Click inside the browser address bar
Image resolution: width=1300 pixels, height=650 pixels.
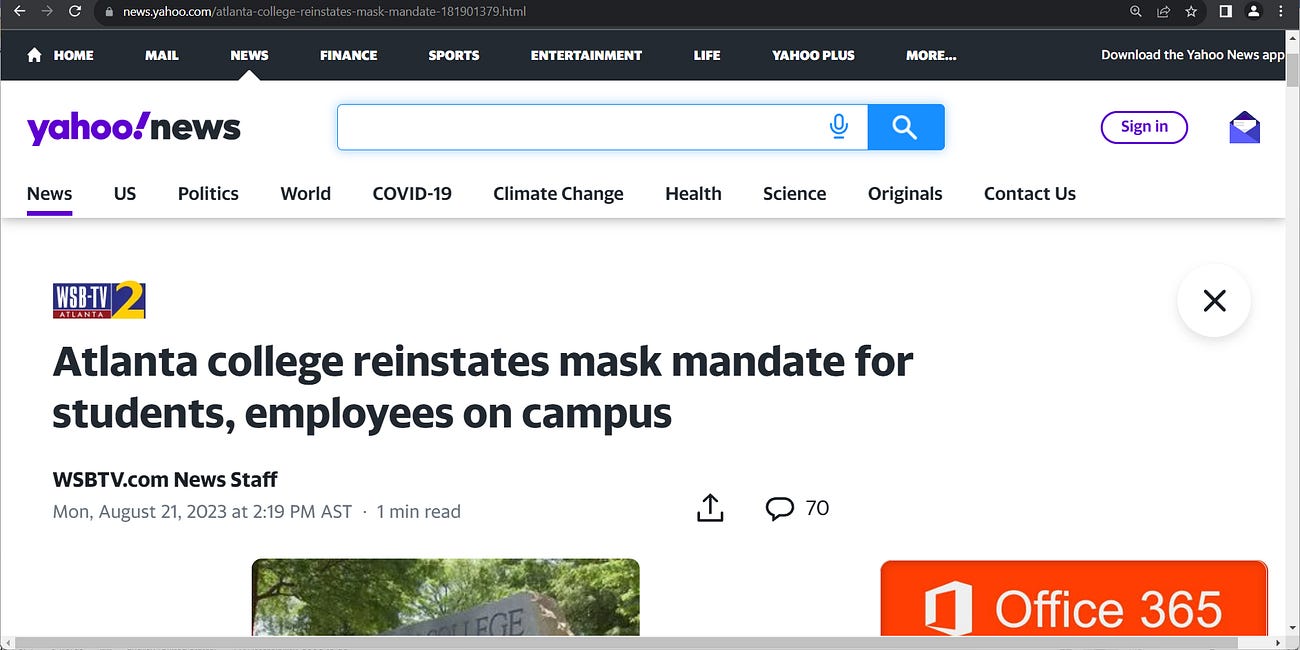point(400,12)
